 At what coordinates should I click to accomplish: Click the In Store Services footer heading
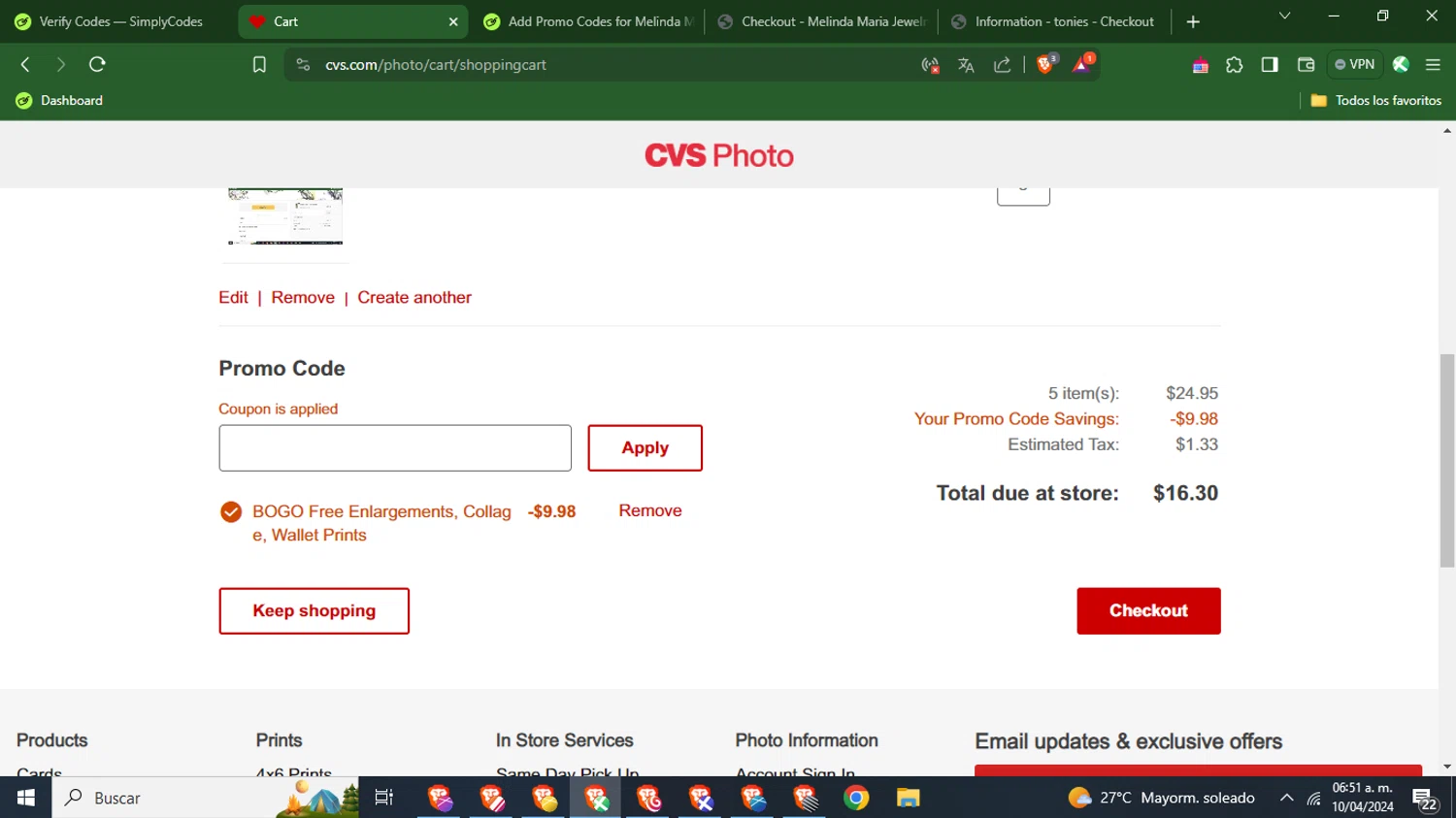tap(564, 740)
